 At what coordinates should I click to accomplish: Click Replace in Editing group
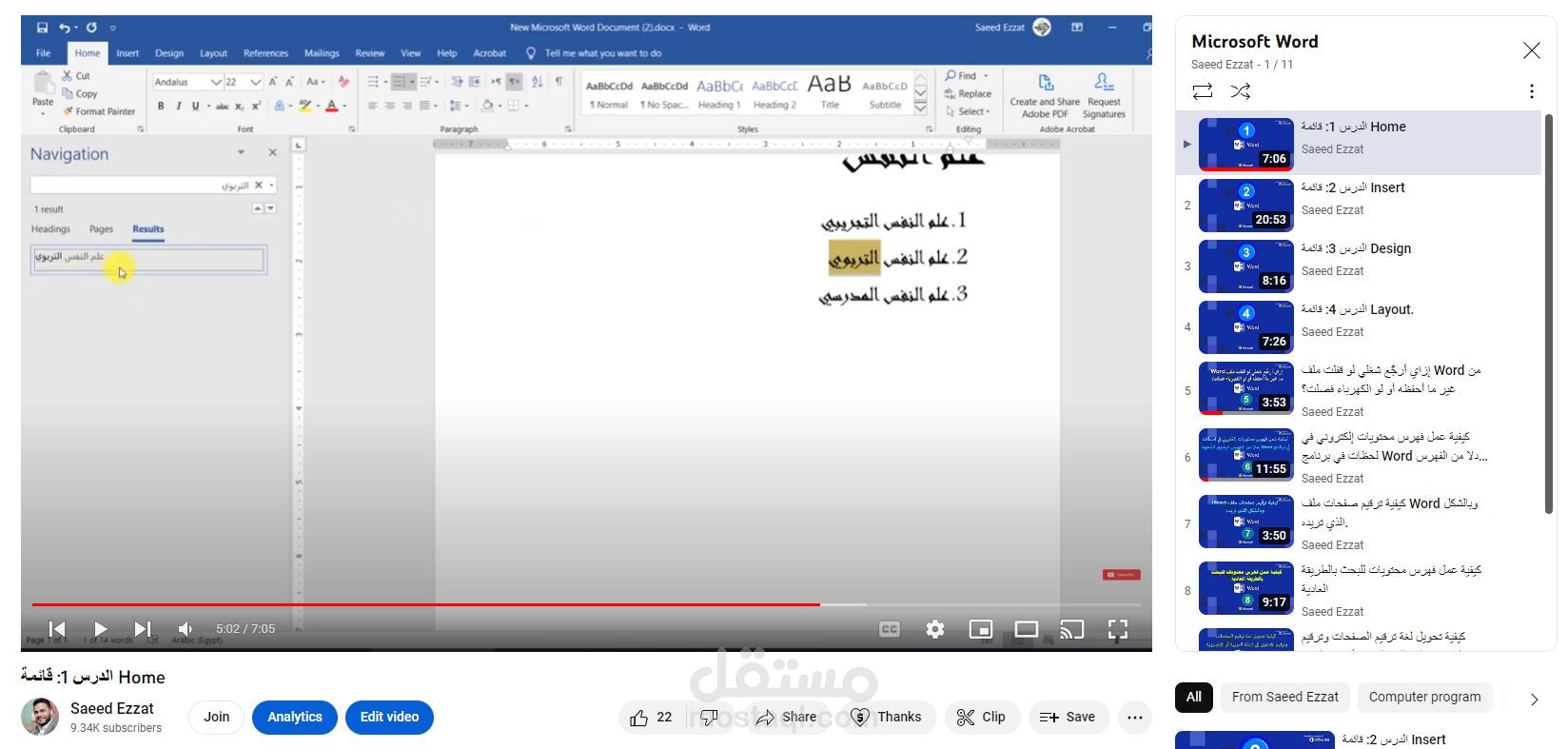click(x=968, y=93)
